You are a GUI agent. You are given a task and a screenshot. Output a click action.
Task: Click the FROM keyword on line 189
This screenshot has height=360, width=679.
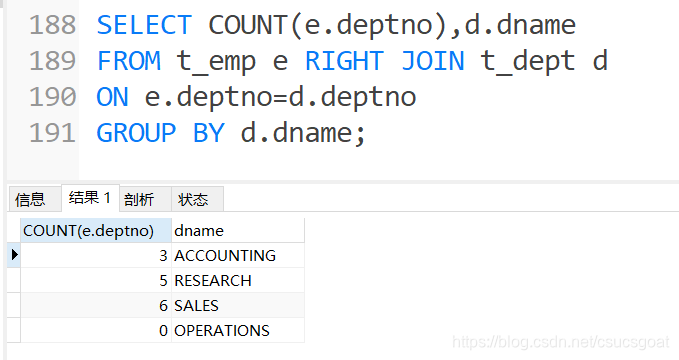coord(129,61)
